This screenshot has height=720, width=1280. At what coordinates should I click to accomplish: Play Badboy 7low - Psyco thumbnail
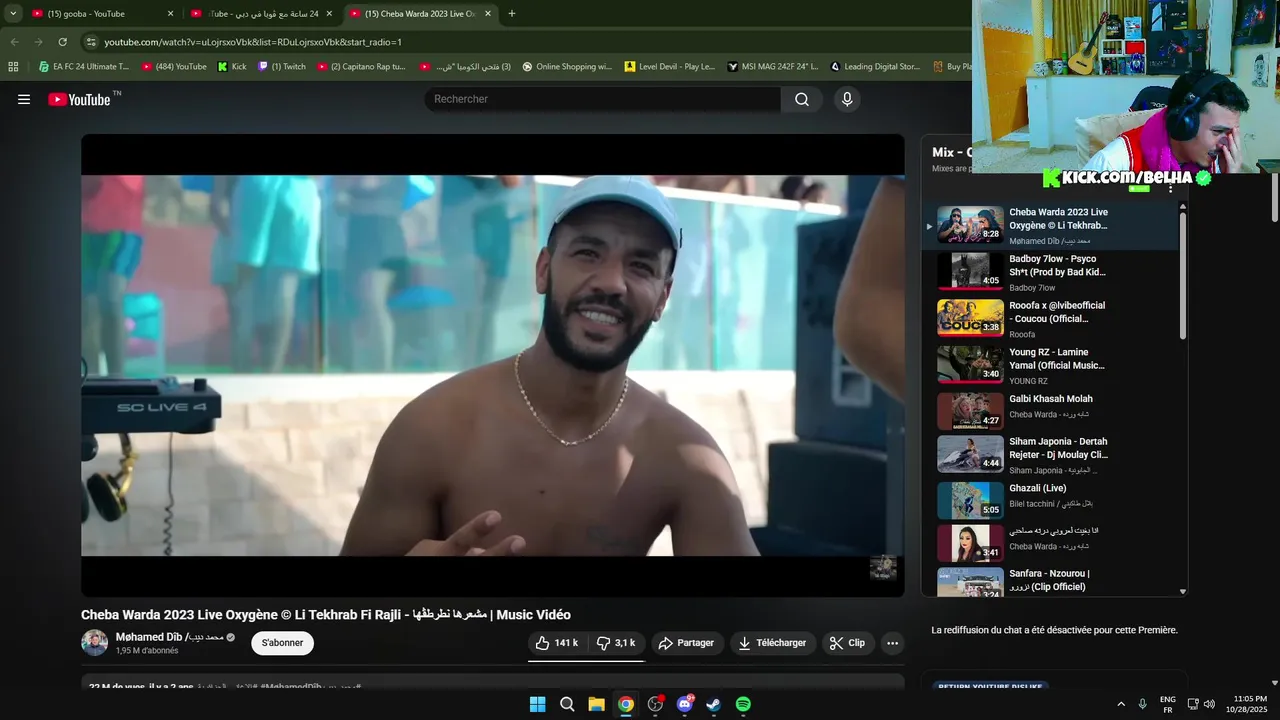(x=970, y=272)
